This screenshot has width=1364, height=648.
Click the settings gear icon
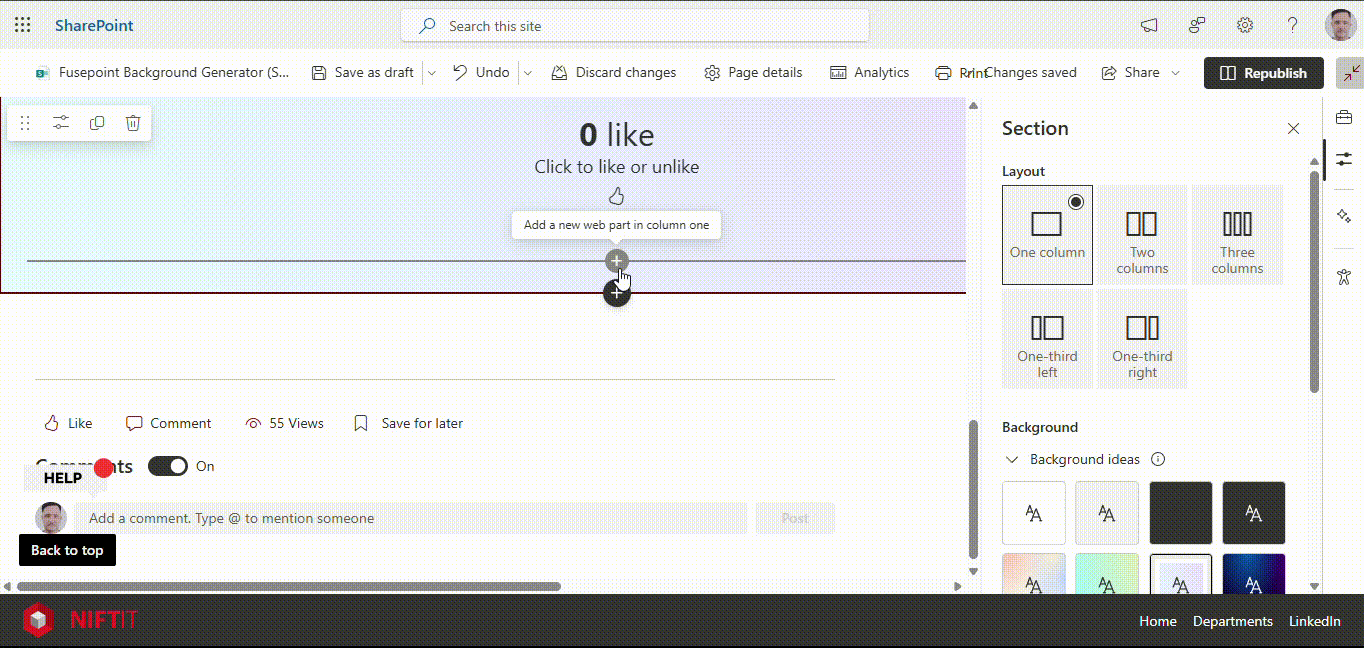pos(1245,26)
